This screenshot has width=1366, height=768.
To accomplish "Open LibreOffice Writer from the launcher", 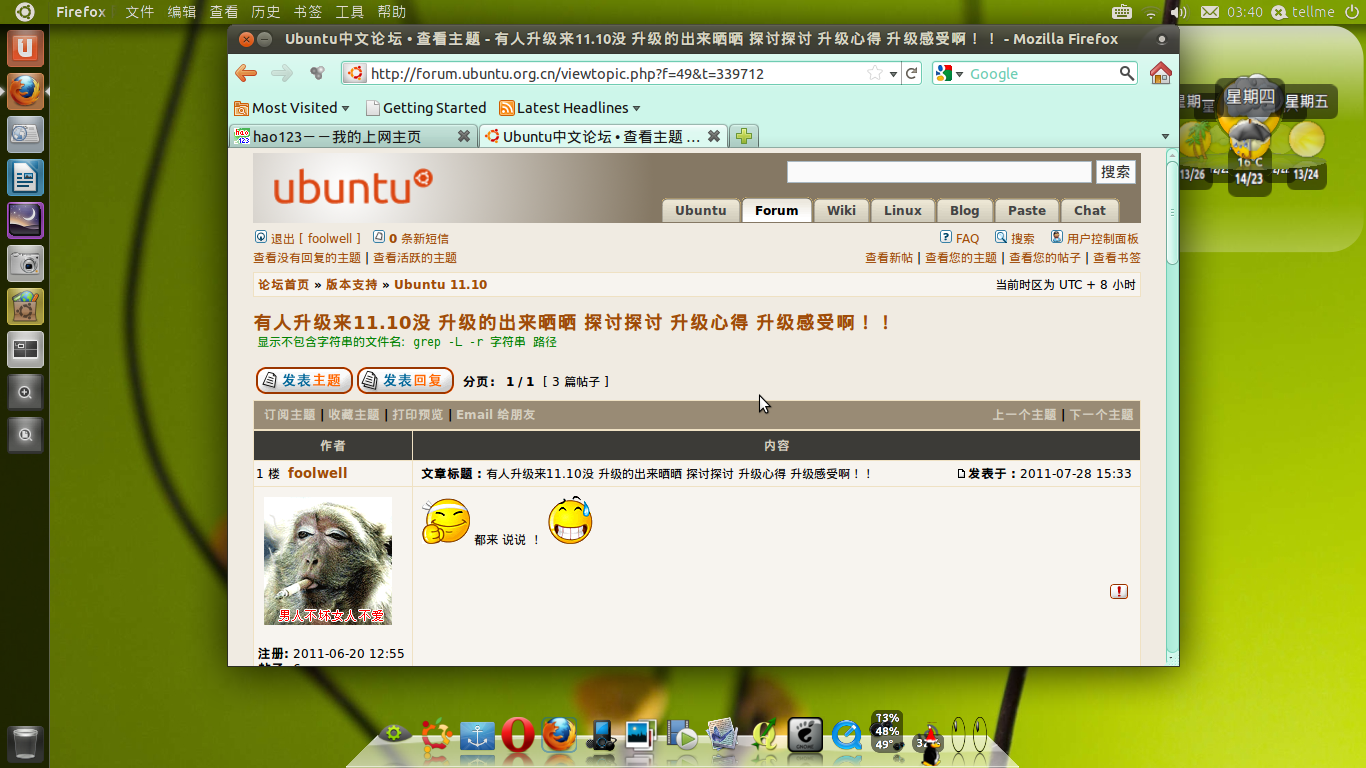I will [25, 178].
